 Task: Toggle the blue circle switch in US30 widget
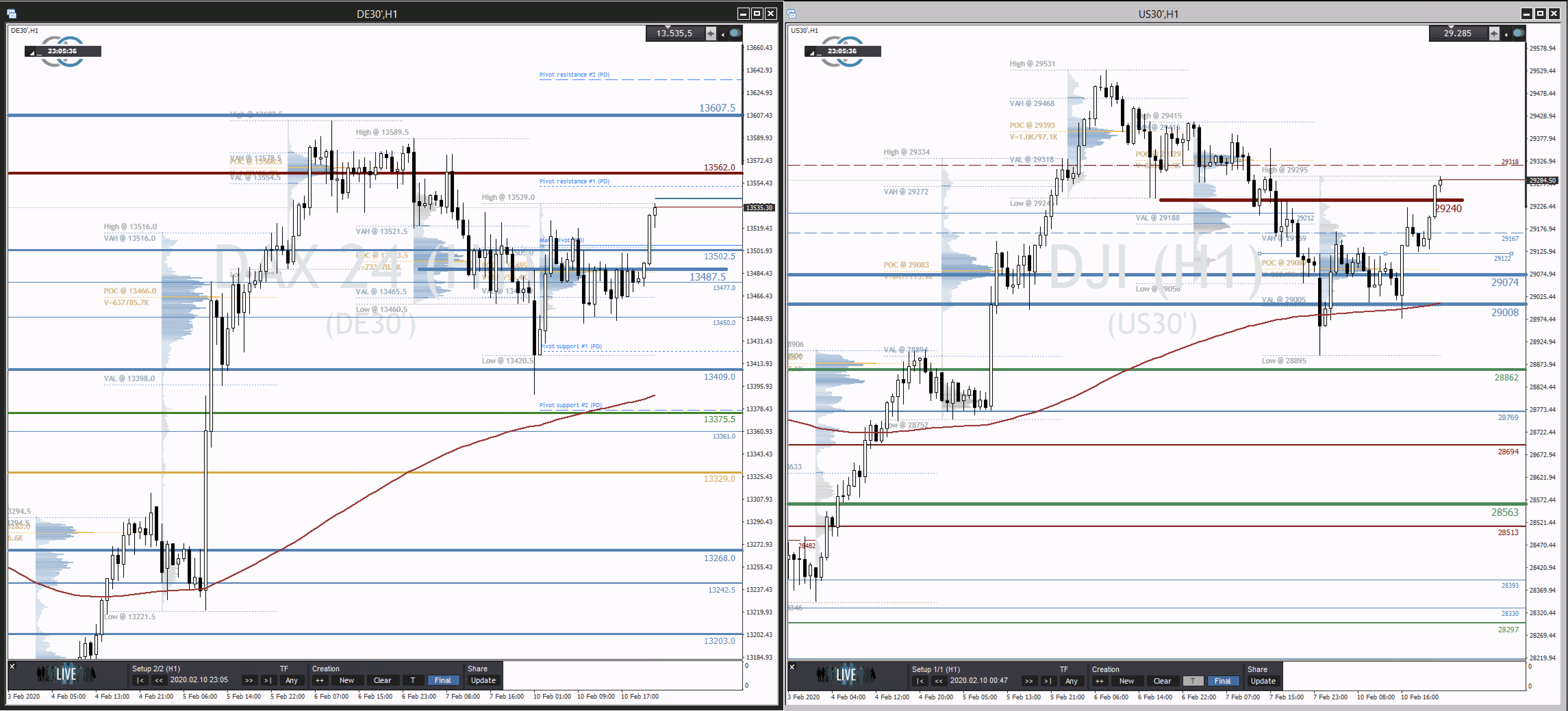(1519, 33)
